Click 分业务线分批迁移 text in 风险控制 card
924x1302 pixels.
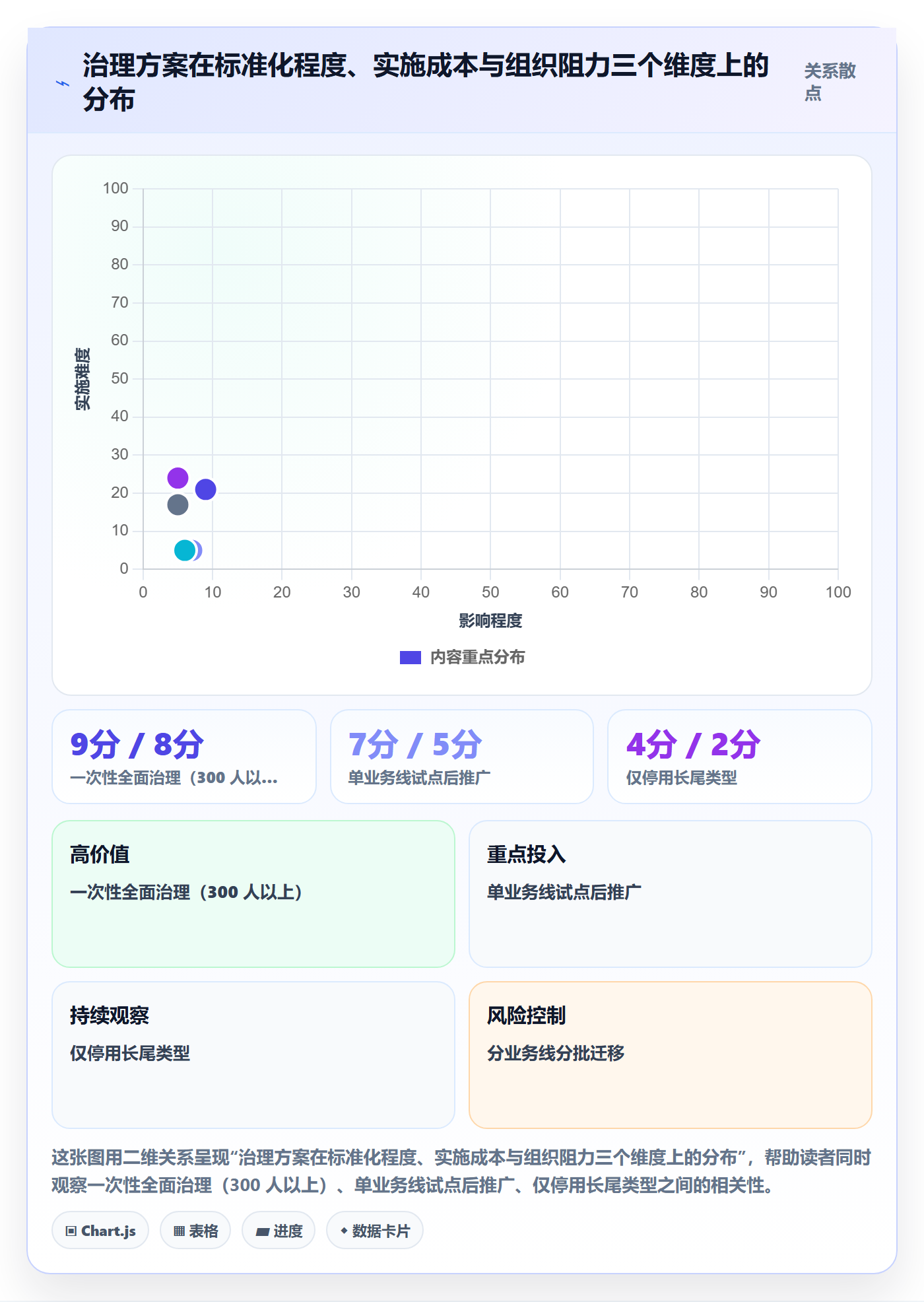coord(556,1053)
